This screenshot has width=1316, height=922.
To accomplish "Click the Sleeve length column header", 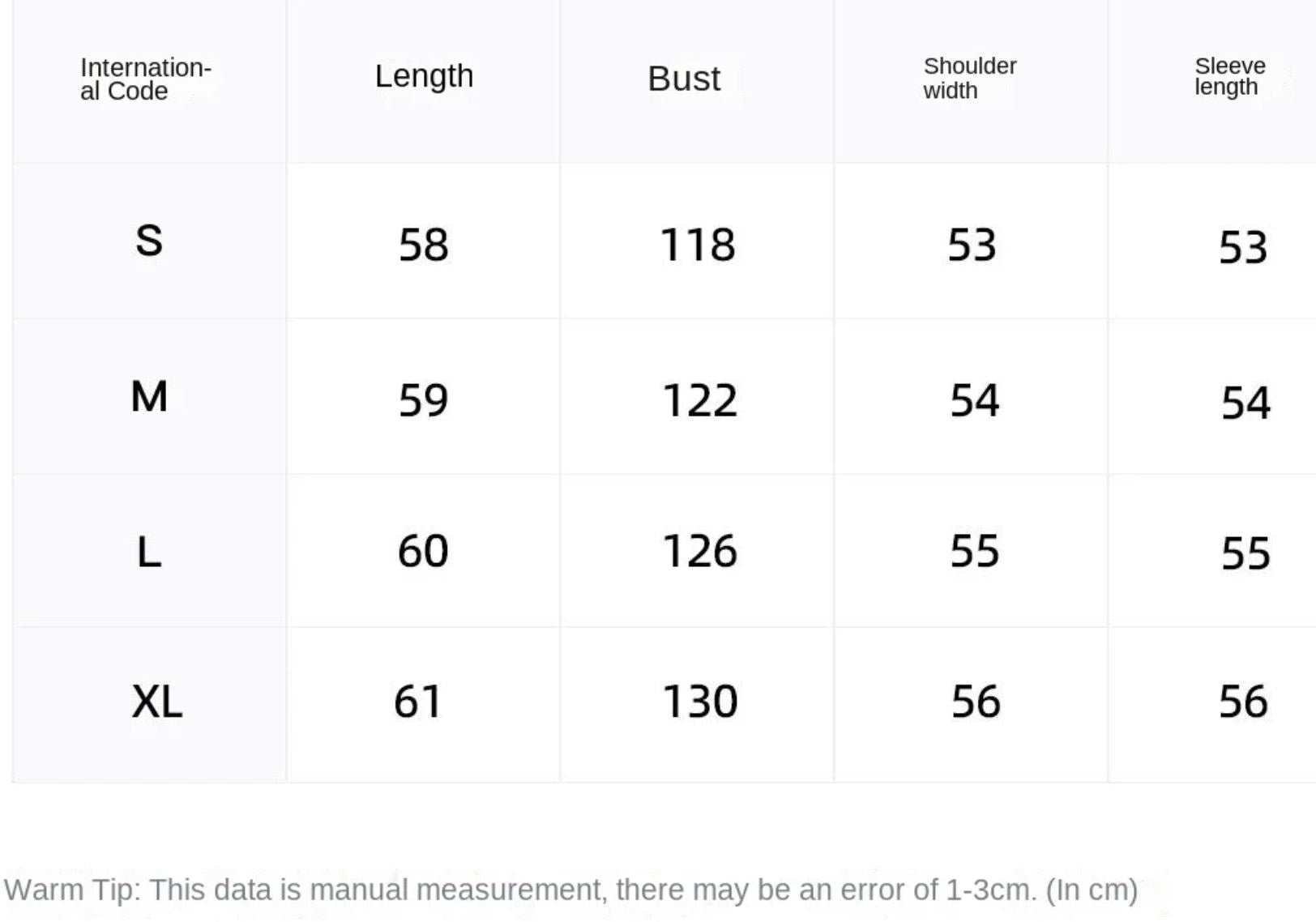I will click(1229, 76).
